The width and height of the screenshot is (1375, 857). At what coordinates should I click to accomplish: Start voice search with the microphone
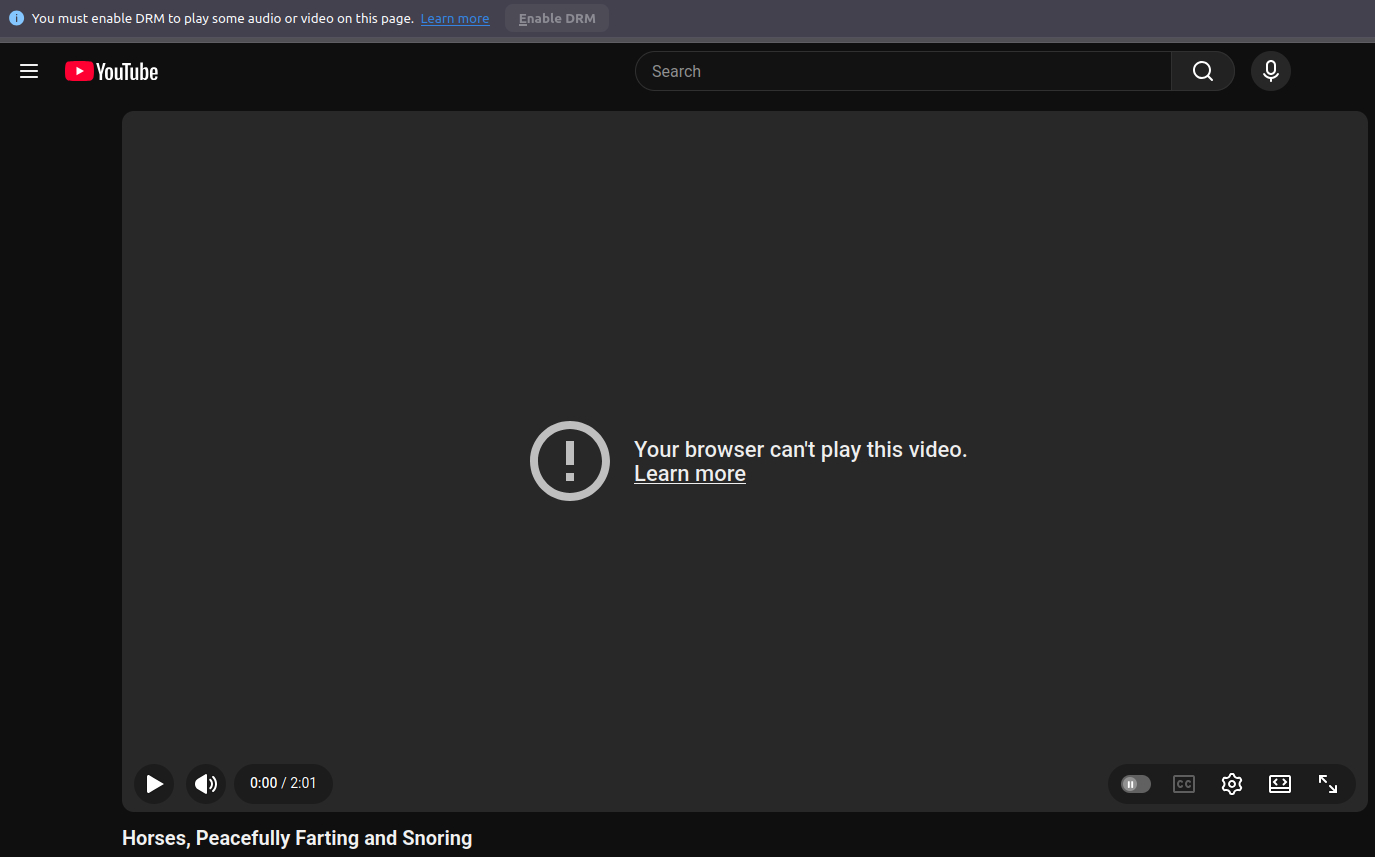tap(1271, 71)
